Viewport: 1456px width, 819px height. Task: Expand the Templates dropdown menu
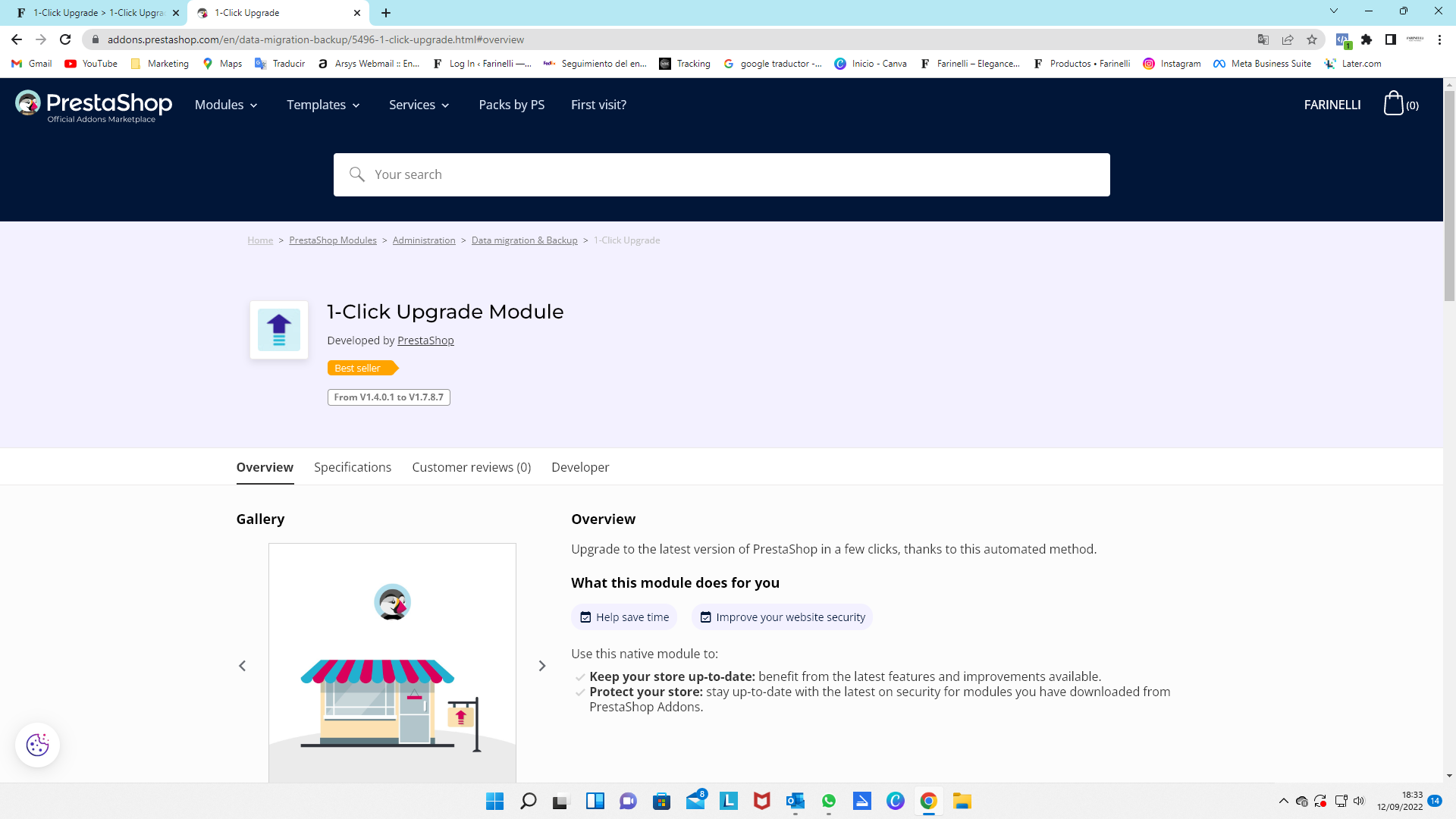pyautogui.click(x=323, y=105)
